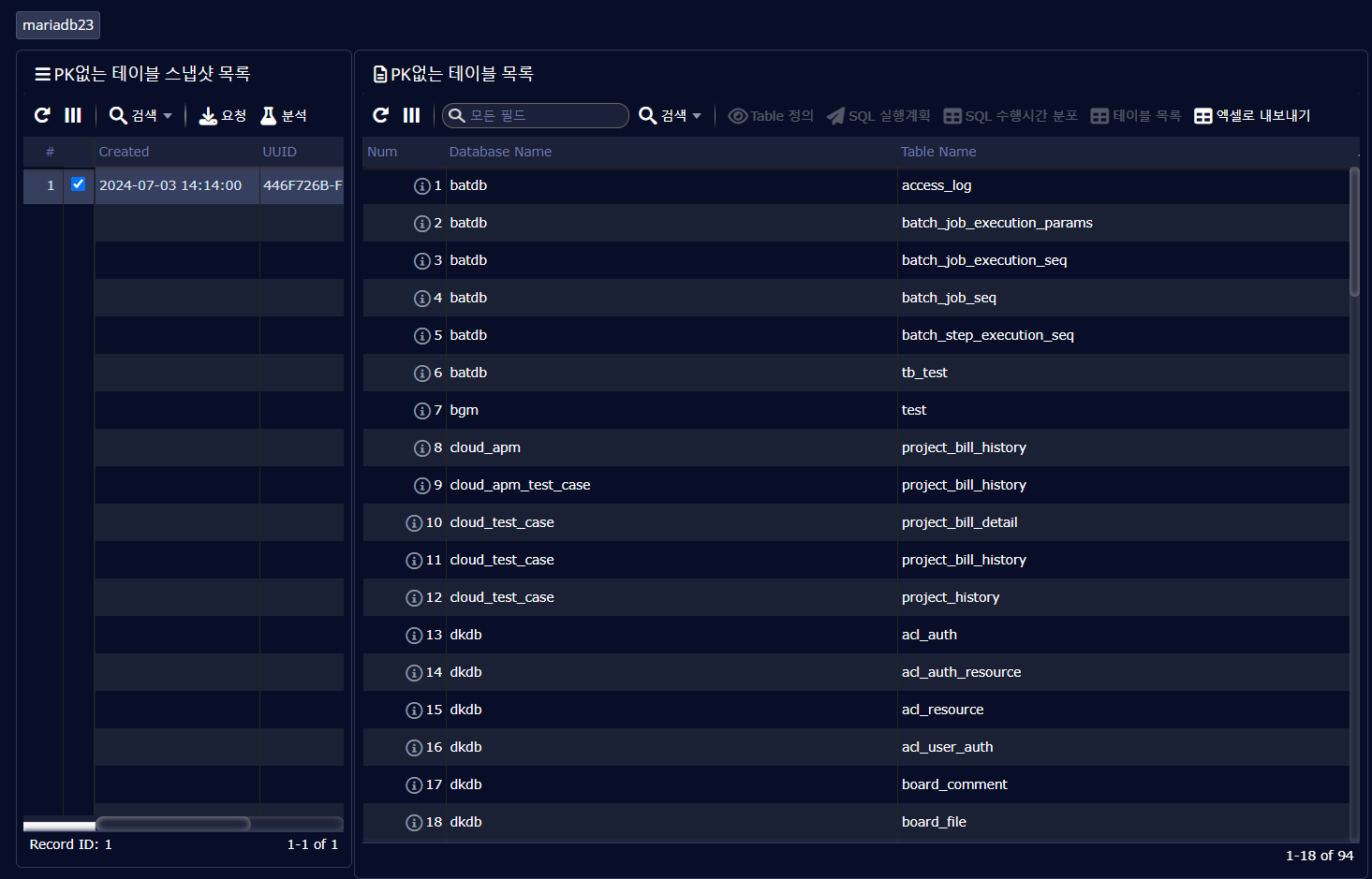Export table list with 엑셀로 내보내기
This screenshot has height=879, width=1372.
click(1252, 115)
